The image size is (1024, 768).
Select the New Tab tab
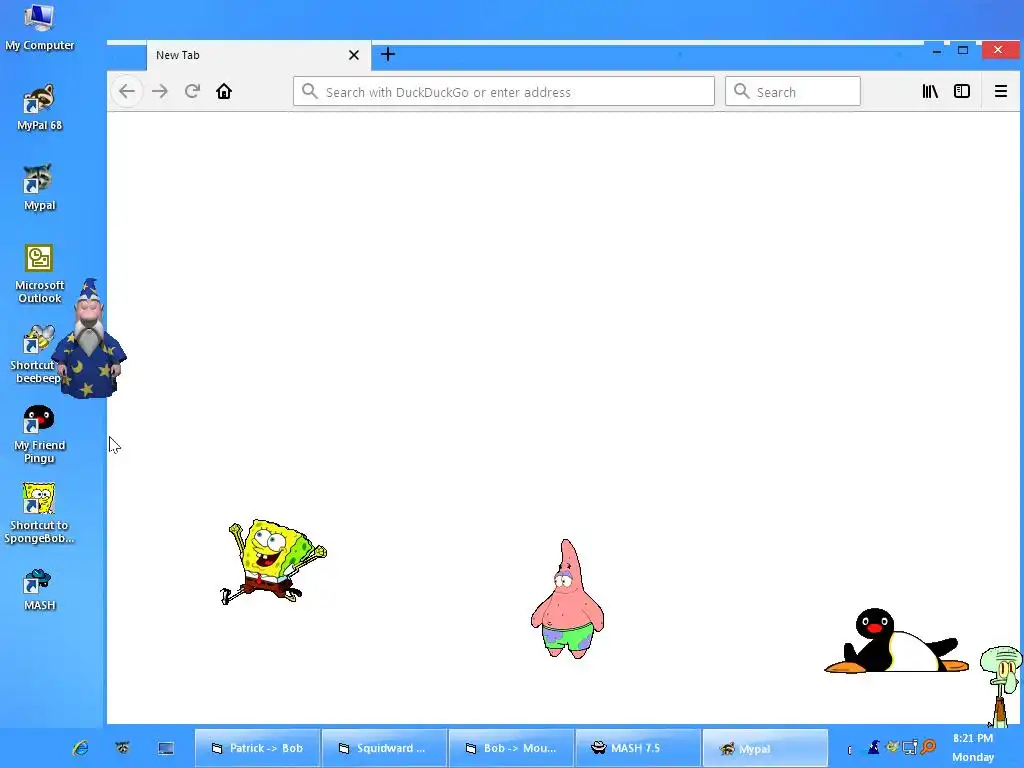click(x=259, y=55)
